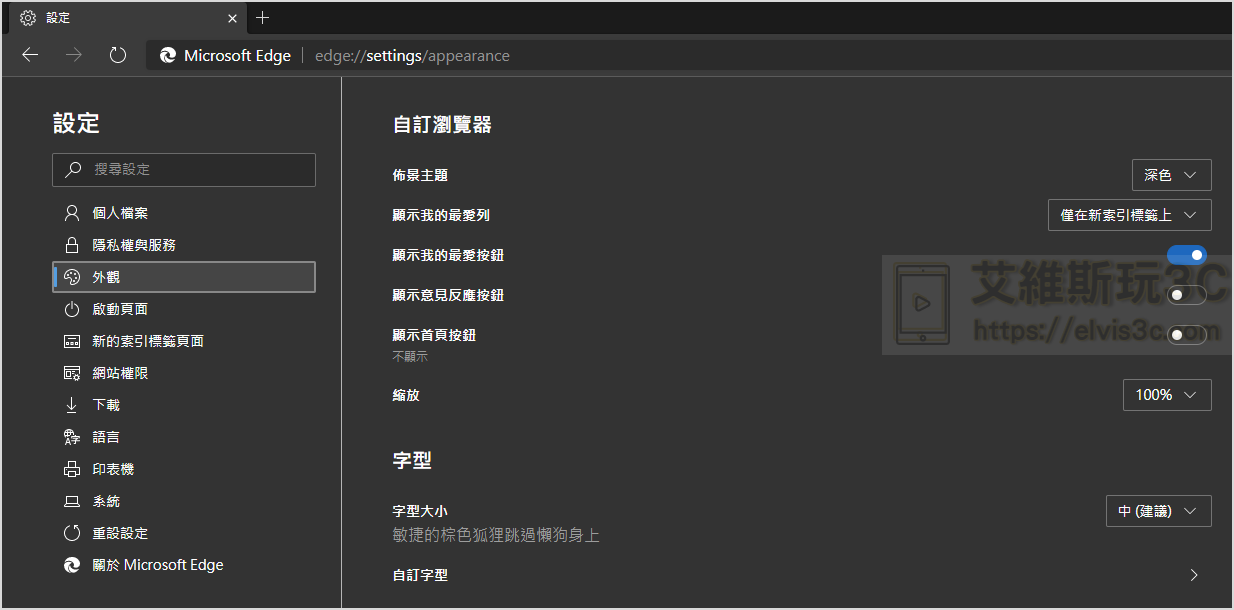The height and width of the screenshot is (610, 1234).
Task: Select 語言 in the settings sidebar
Action: (x=106, y=437)
